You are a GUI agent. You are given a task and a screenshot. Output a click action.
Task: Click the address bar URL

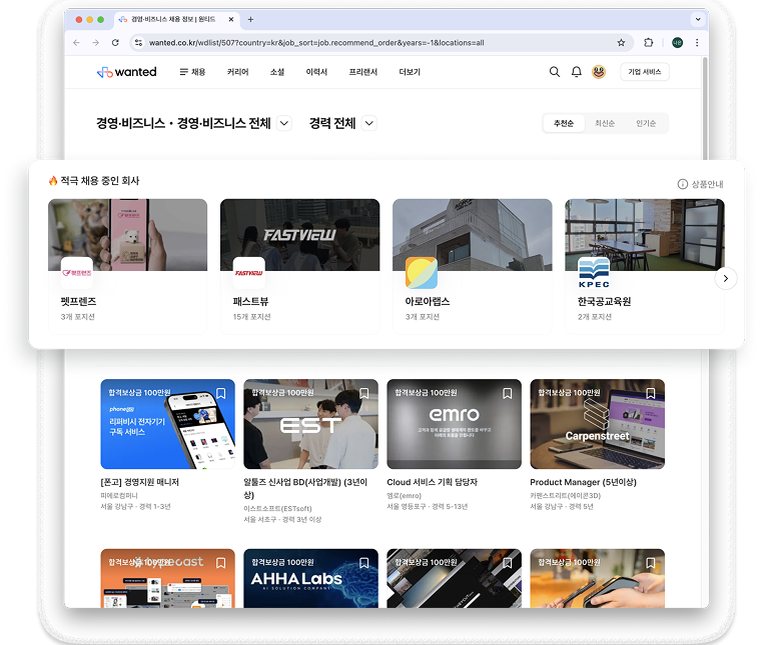[x=317, y=43]
